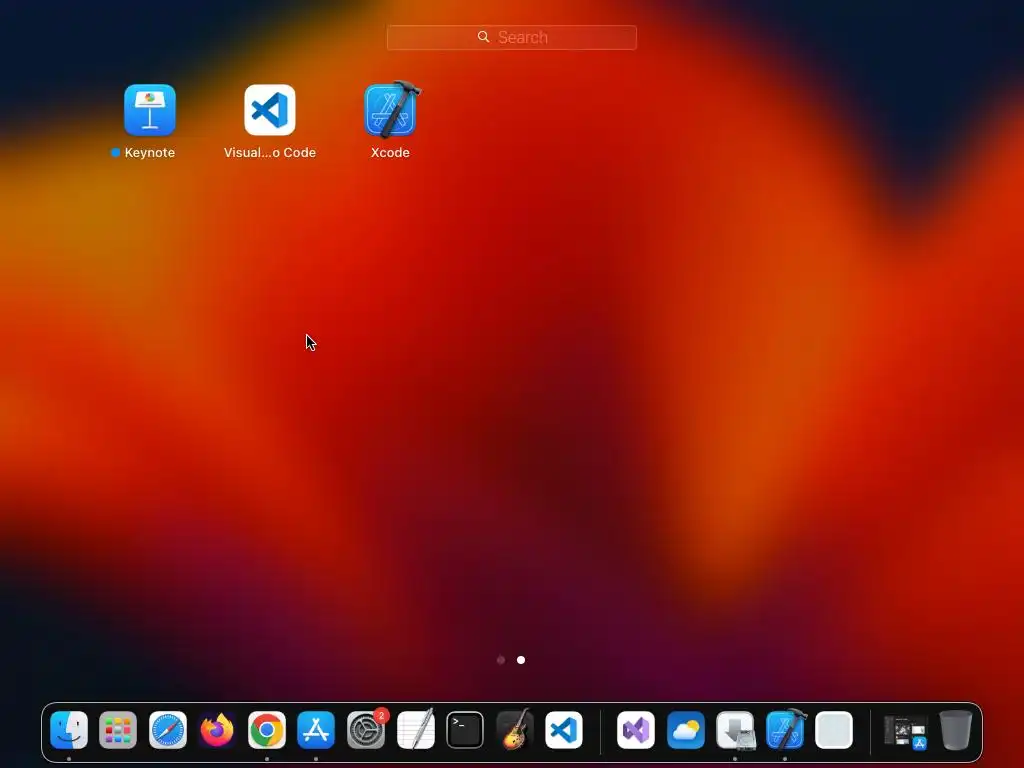The image size is (1024, 768).
Task: Launch GarageBand from the Dock
Action: pos(515,729)
